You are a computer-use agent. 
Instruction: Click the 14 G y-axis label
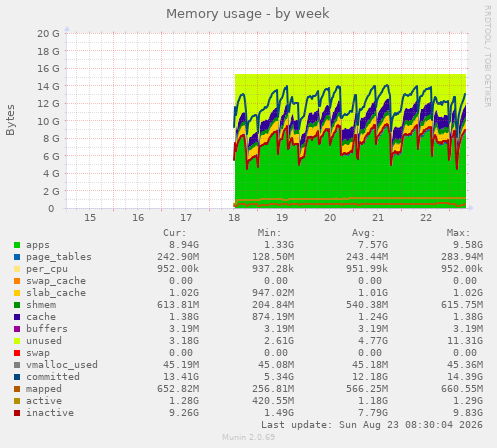[x=48, y=86]
